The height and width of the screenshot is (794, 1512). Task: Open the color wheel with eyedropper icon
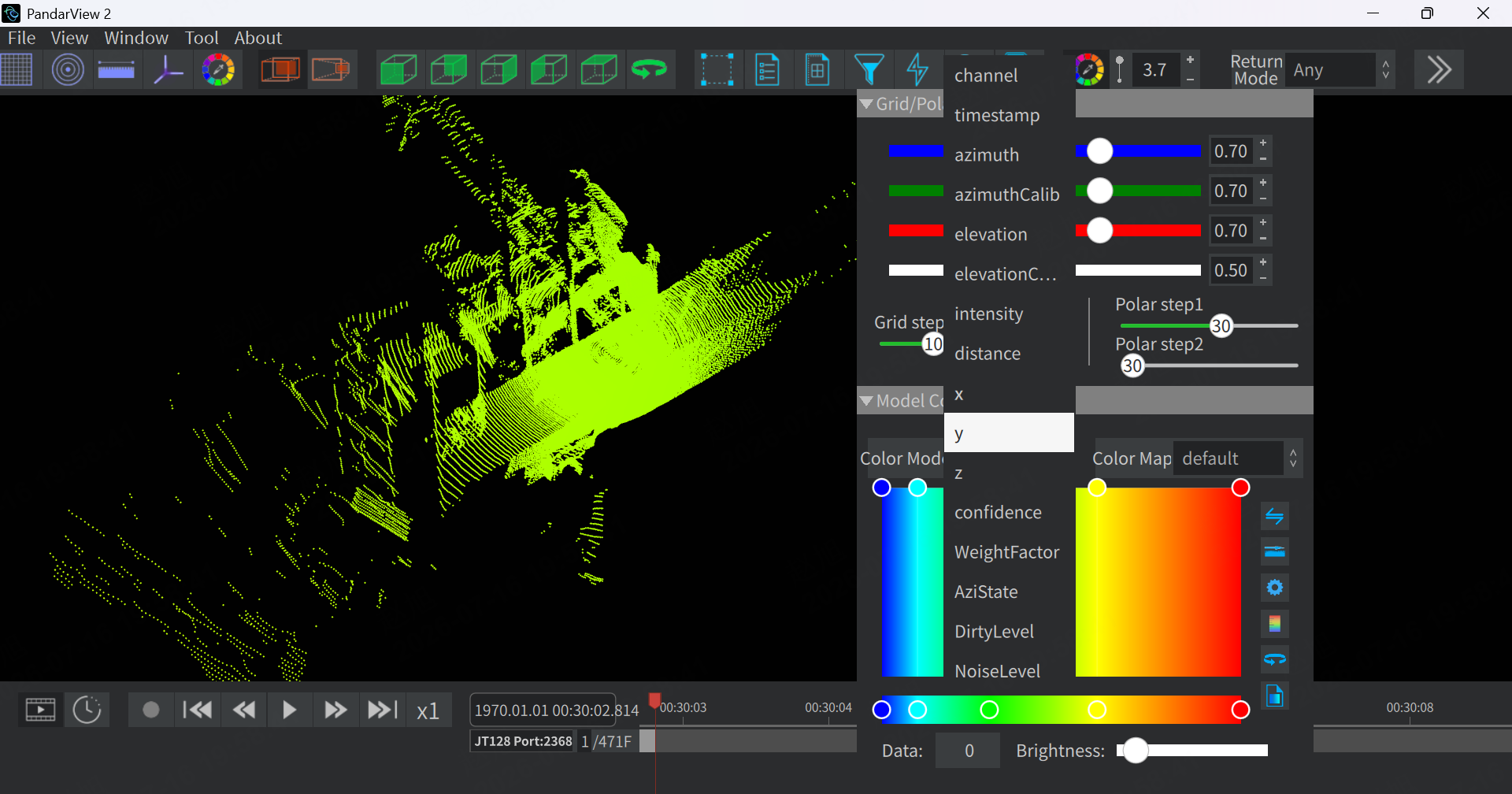click(x=218, y=70)
